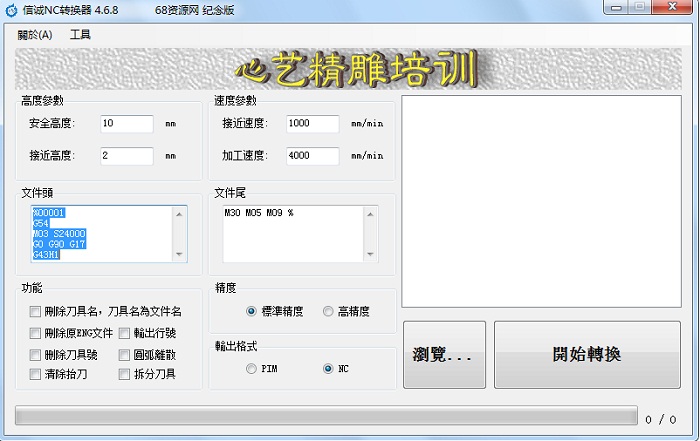Click the 瀏覽... browse button
Viewport: 700px width, 441px height.
tap(444, 355)
